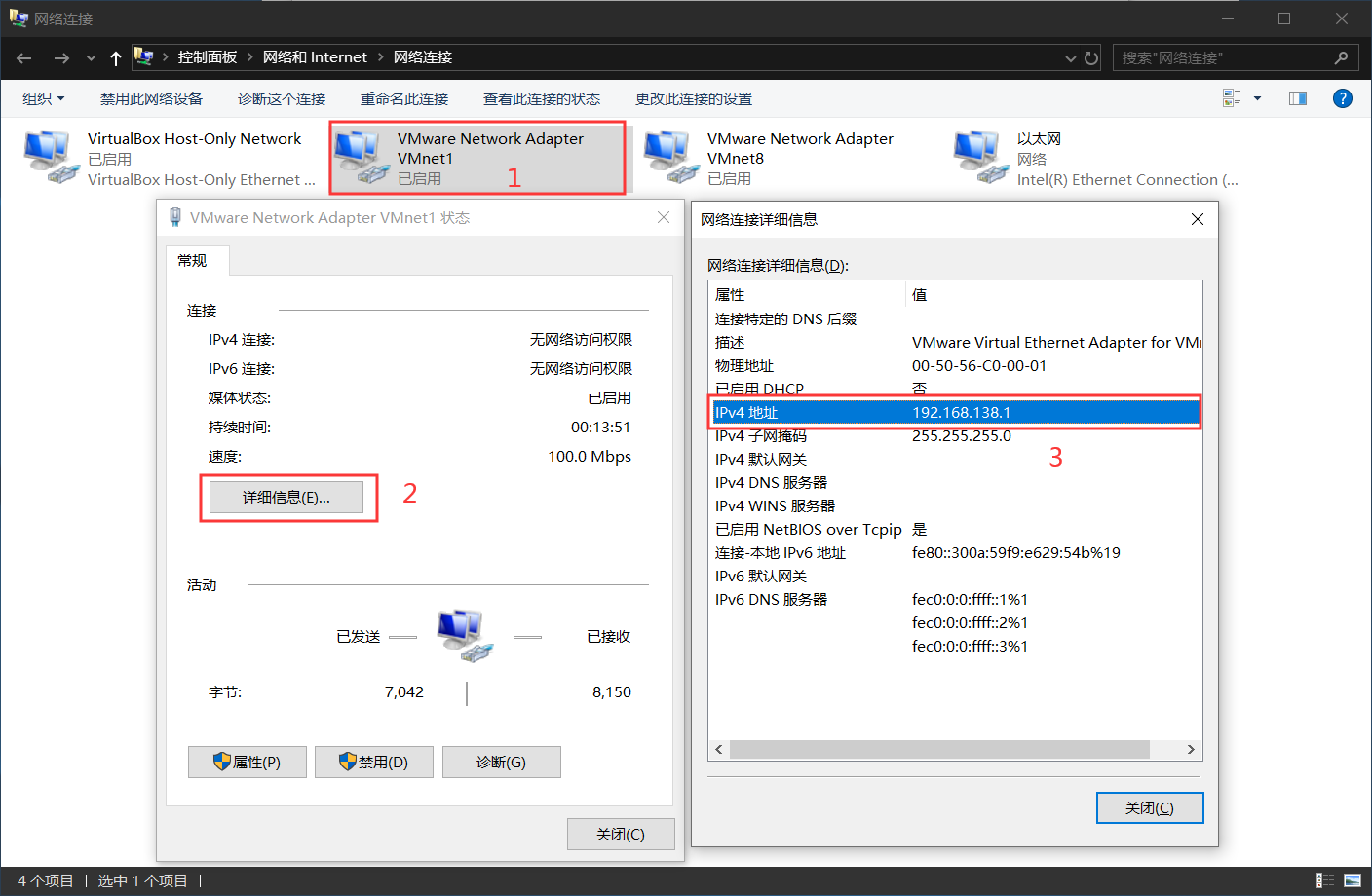1372x896 pixels.
Task: Refresh the address bar location
Action: click(1091, 58)
